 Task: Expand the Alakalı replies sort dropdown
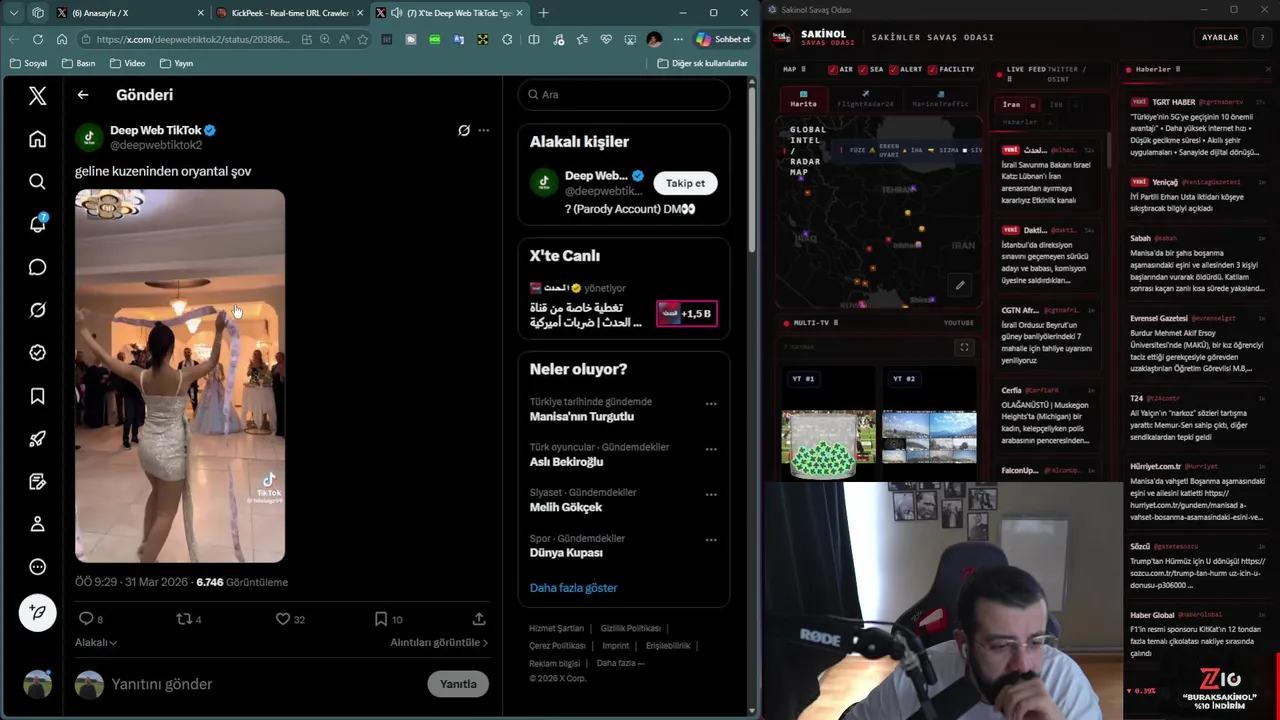[96, 642]
